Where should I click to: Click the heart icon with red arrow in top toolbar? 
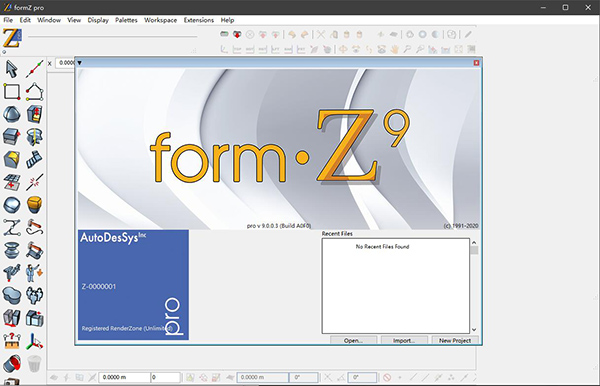pos(237,34)
